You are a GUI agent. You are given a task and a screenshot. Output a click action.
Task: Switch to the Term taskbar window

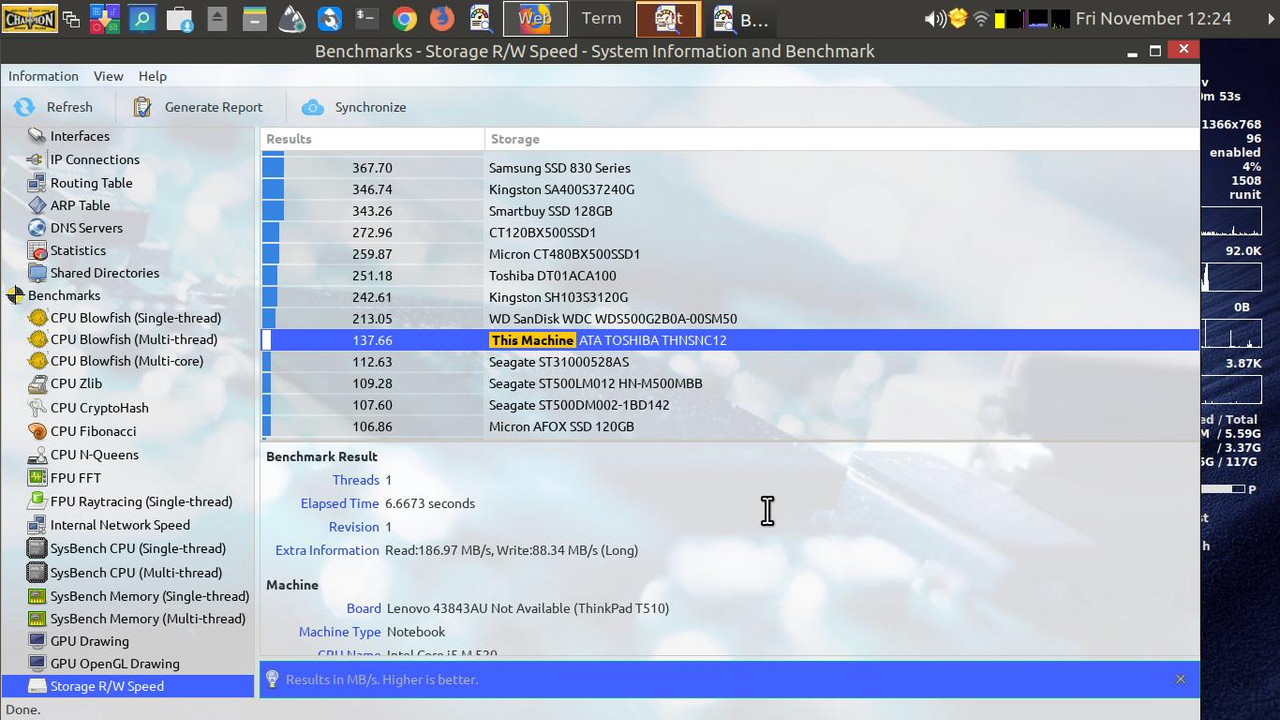[601, 18]
